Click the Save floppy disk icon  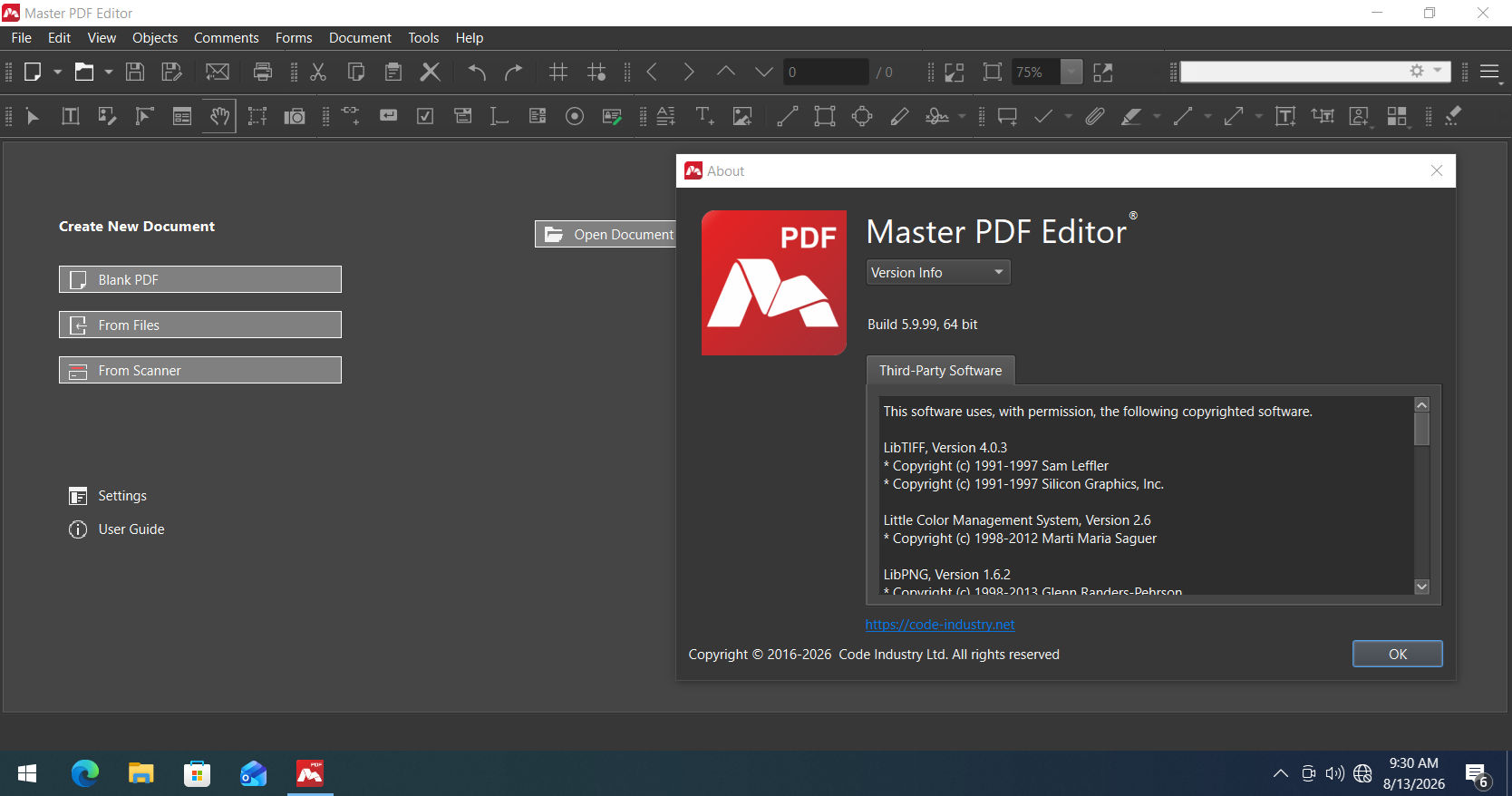click(135, 72)
